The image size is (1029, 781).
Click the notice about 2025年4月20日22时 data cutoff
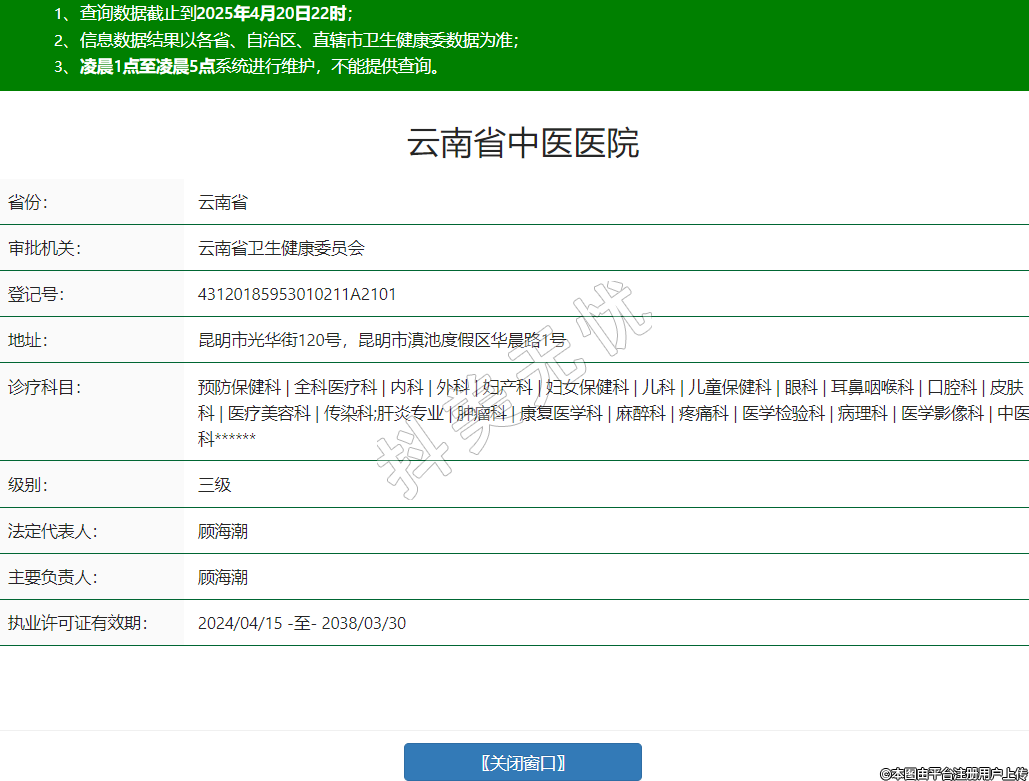coord(215,13)
